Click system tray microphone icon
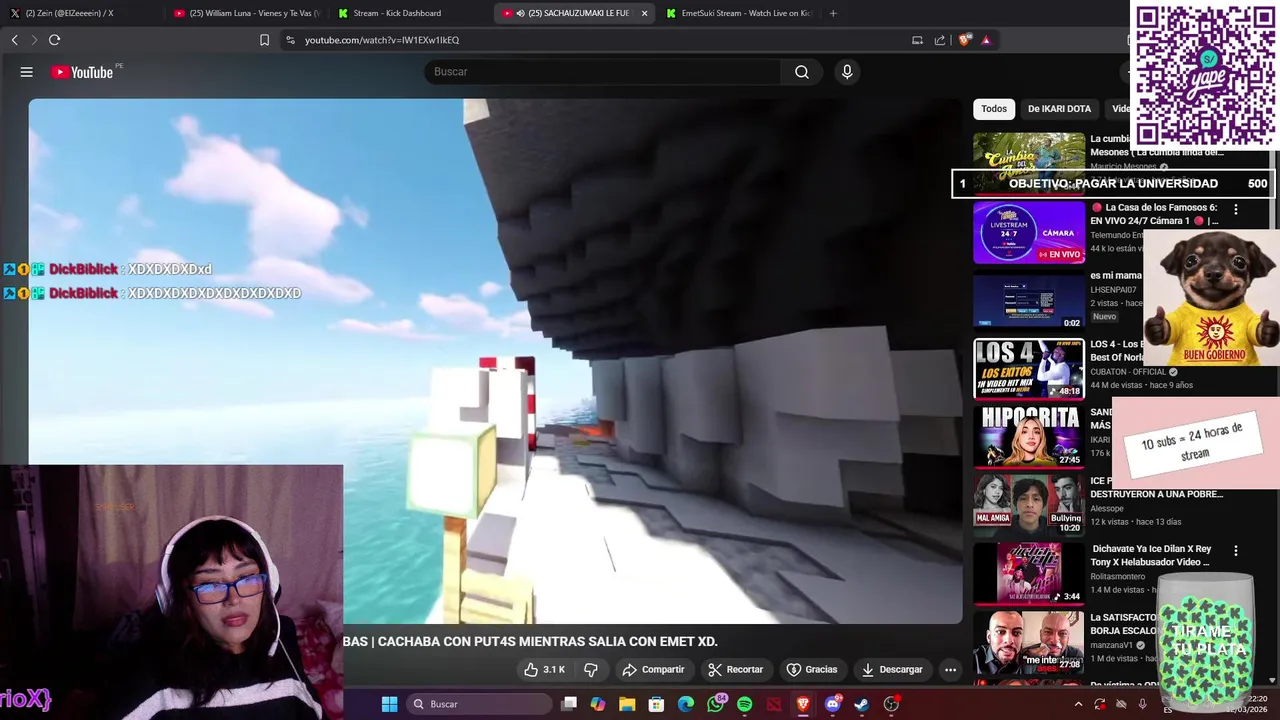1280x720 pixels. tap(1142, 704)
